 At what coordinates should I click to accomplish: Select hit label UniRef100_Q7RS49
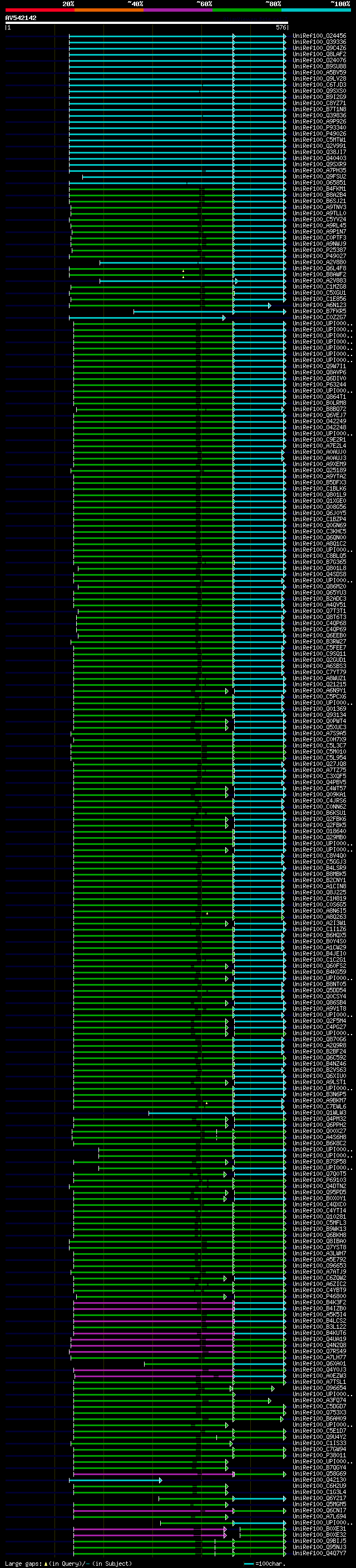pyautogui.click(x=319, y=1351)
